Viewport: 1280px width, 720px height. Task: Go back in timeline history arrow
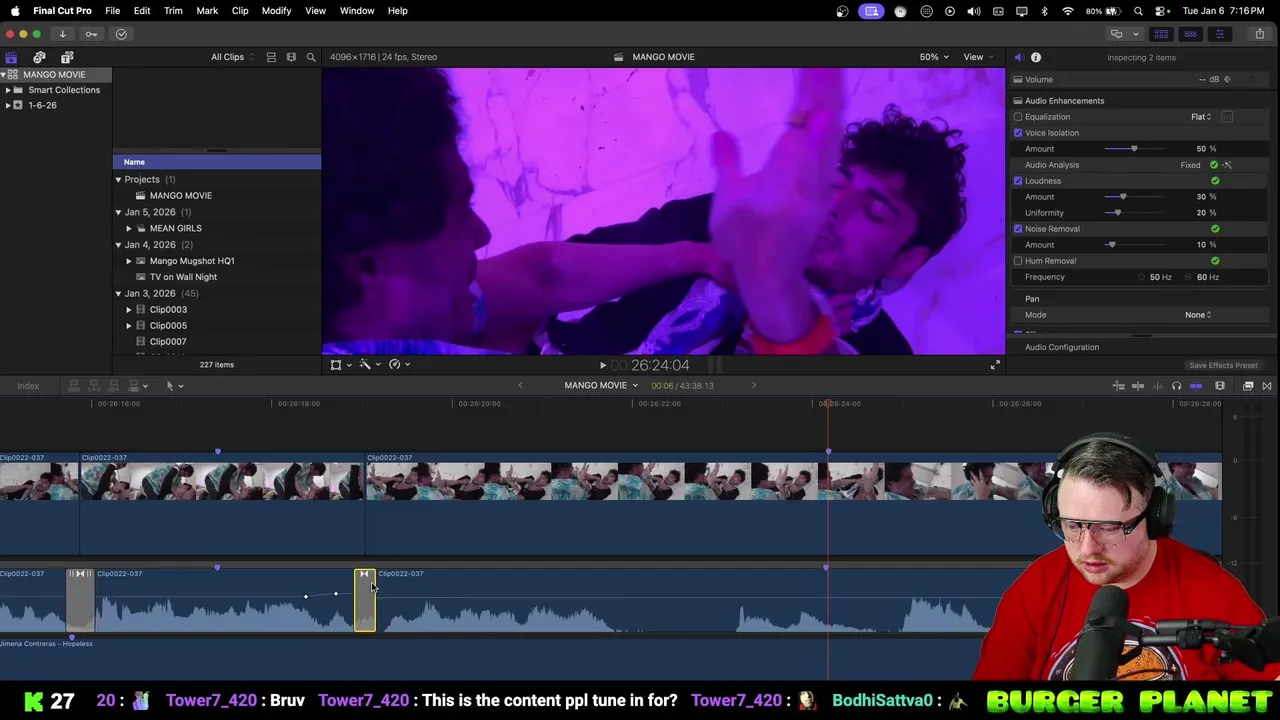point(519,386)
